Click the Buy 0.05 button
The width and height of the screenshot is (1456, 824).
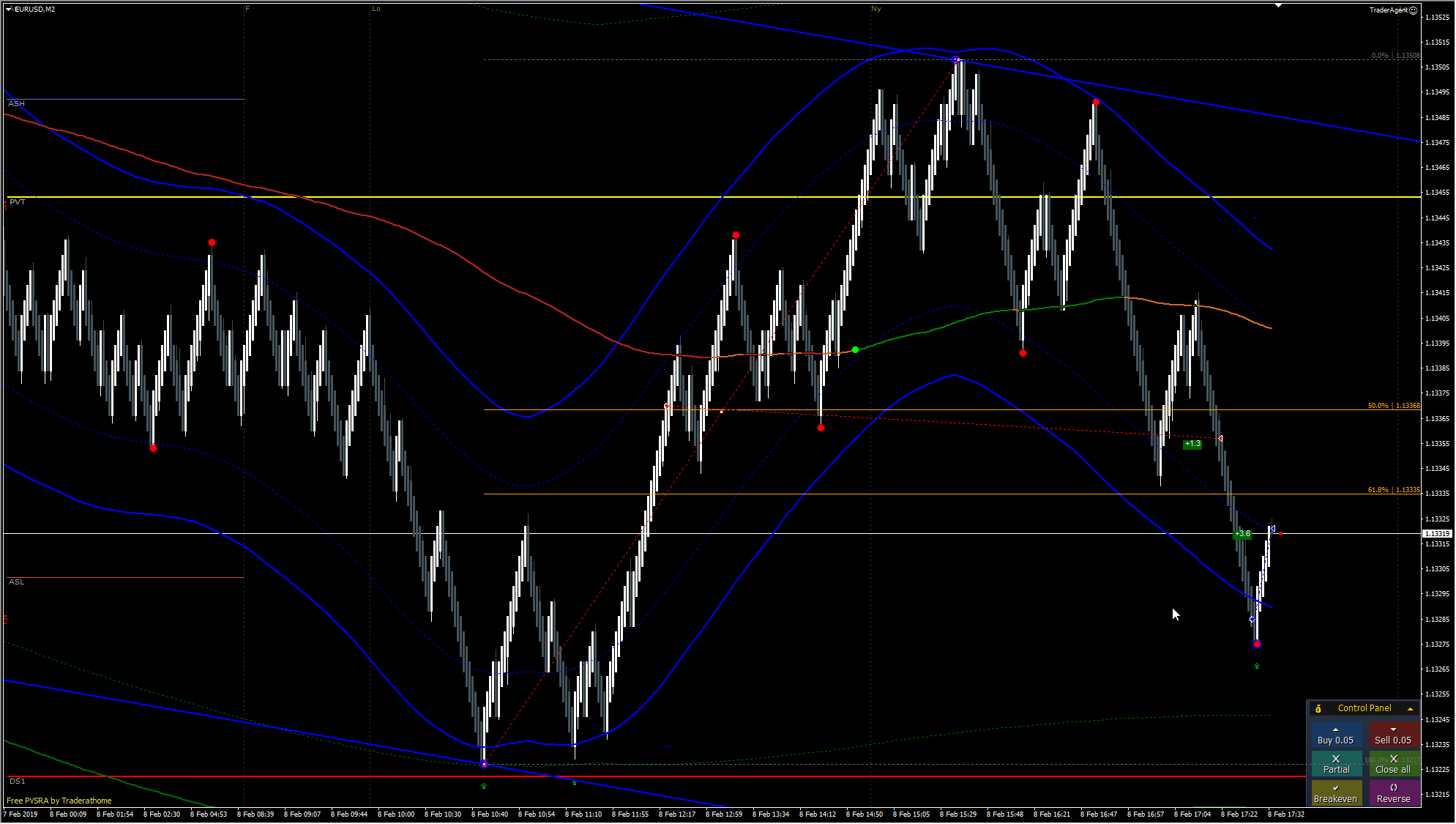[1336, 735]
